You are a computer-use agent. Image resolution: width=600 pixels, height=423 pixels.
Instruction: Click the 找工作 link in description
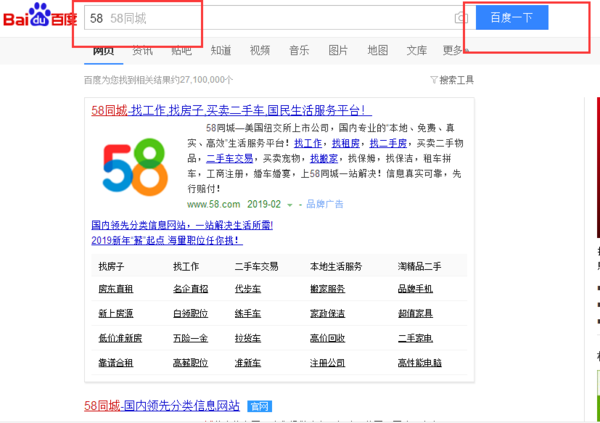308,143
